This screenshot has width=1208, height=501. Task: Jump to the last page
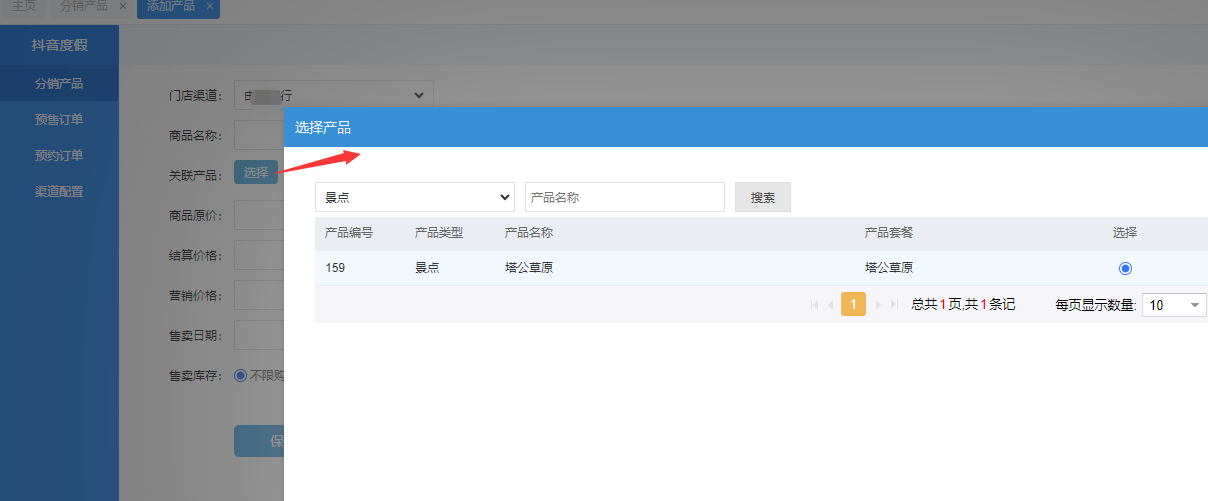coord(894,305)
